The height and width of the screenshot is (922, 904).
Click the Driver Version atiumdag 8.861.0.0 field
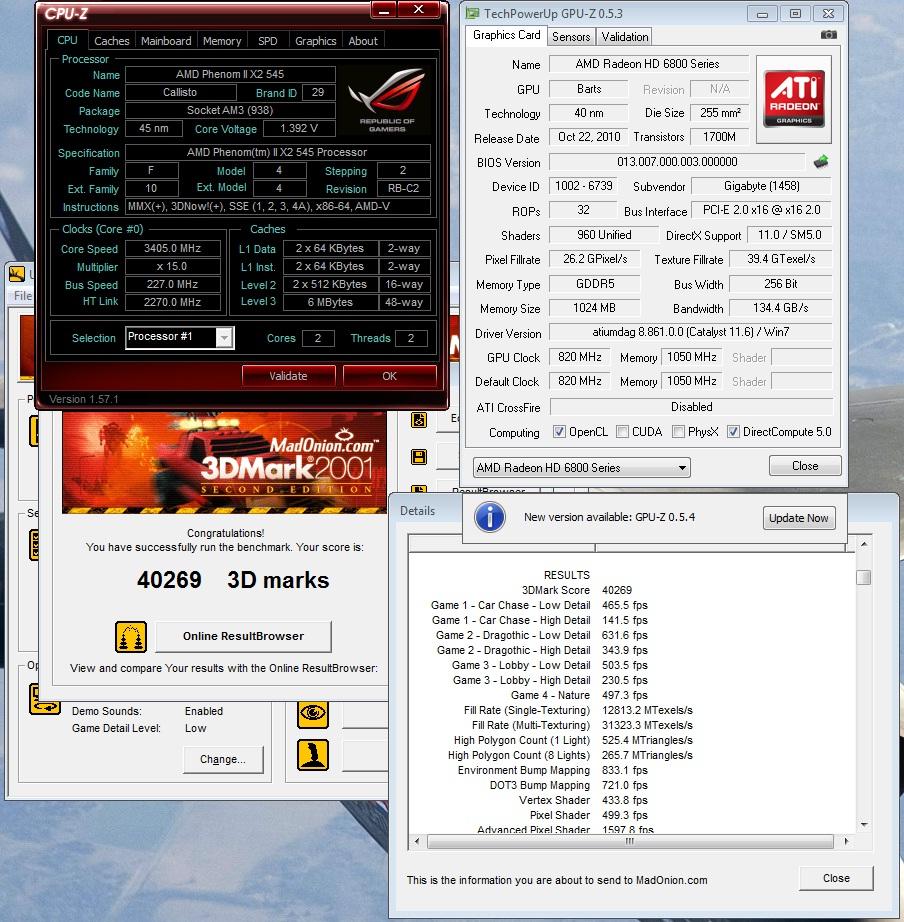(690, 332)
